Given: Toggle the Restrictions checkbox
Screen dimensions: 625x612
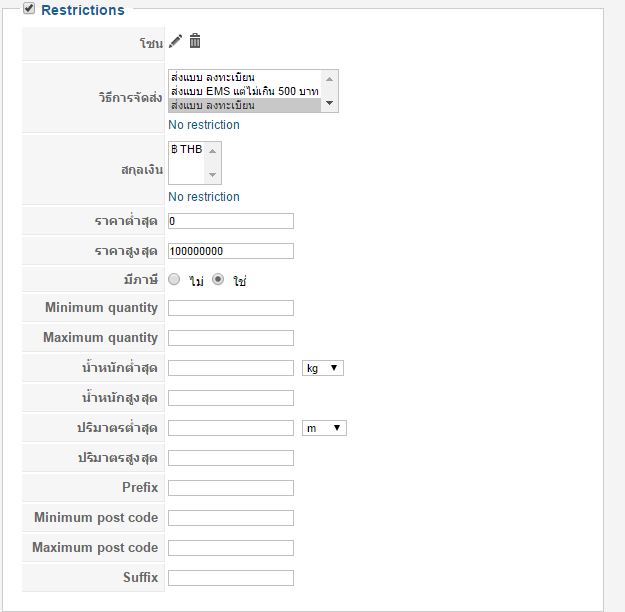Looking at the screenshot, I should (x=29, y=9).
